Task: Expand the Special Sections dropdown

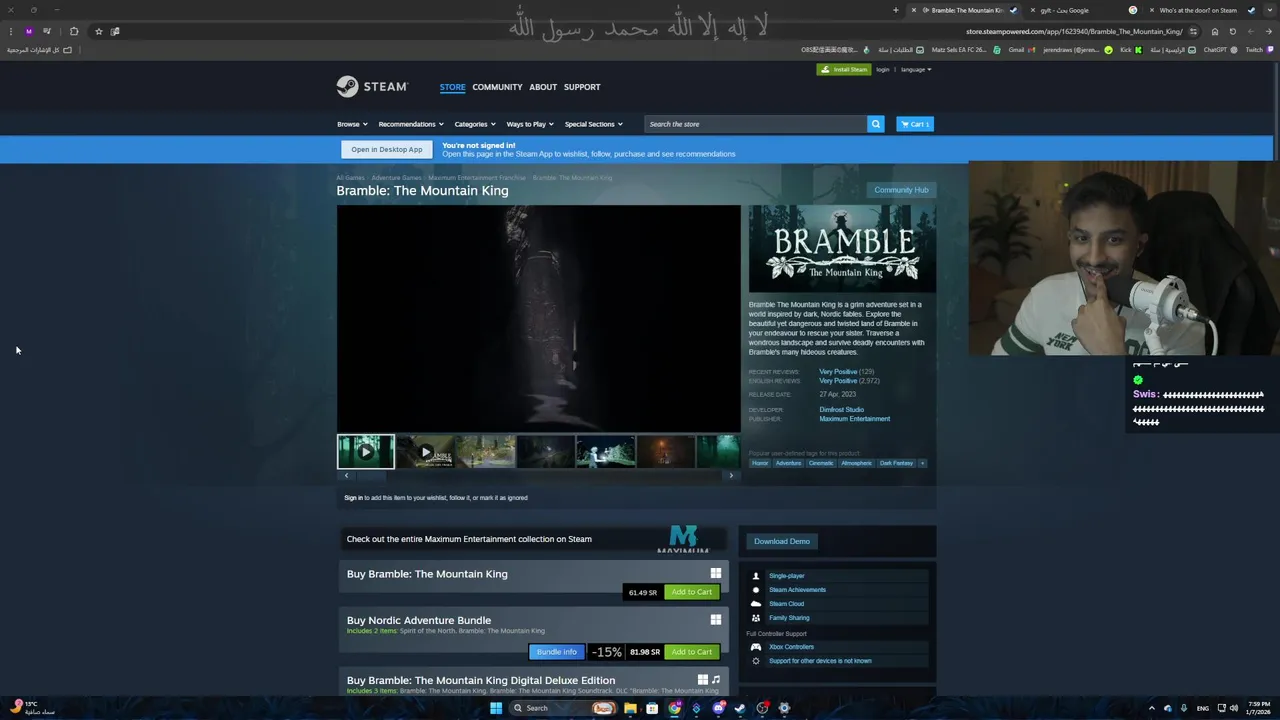Action: coord(594,124)
